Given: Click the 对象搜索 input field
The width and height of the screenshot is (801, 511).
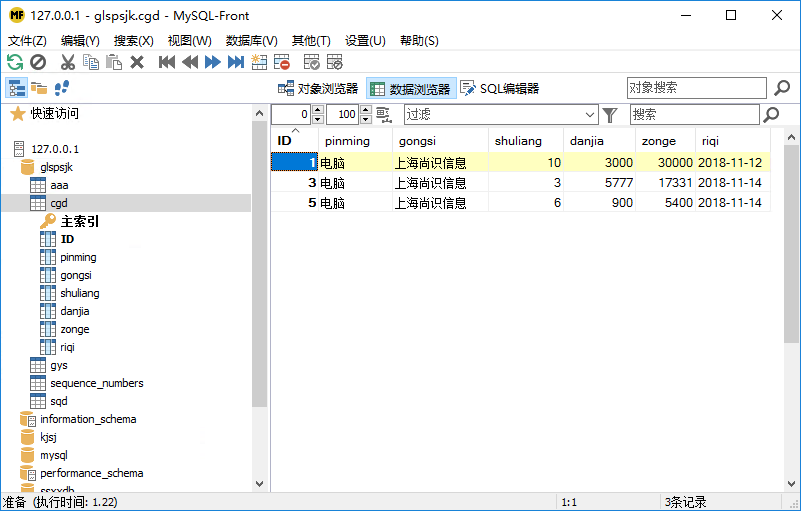Looking at the screenshot, I should pos(697,88).
